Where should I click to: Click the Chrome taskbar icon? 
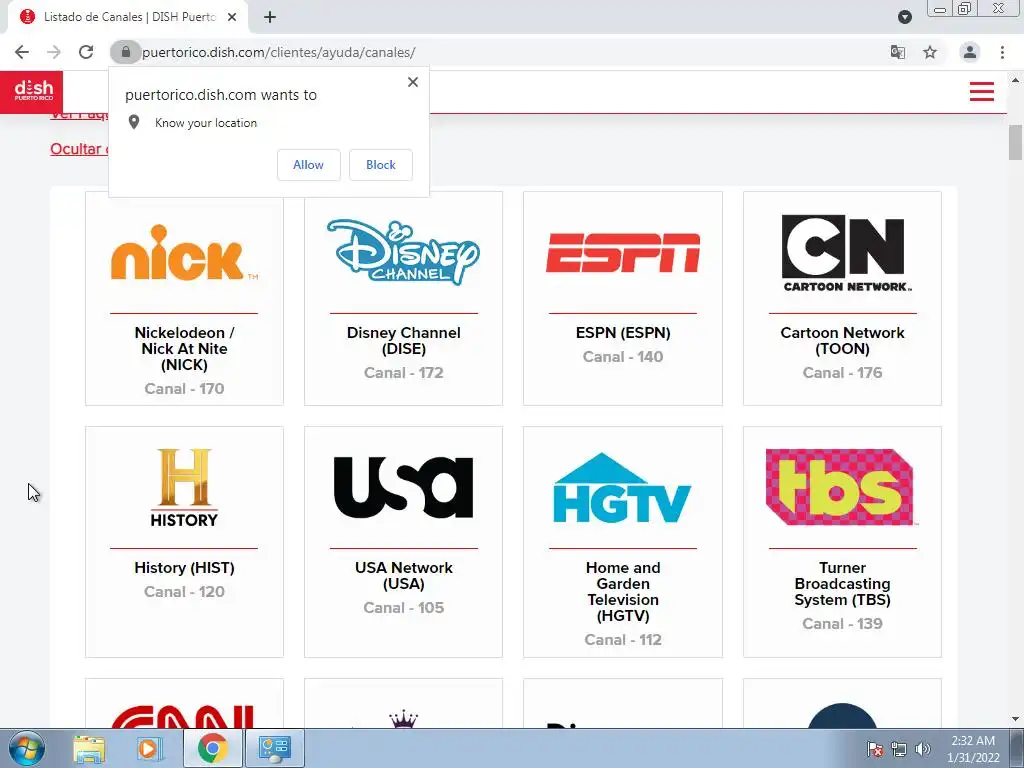[212, 748]
